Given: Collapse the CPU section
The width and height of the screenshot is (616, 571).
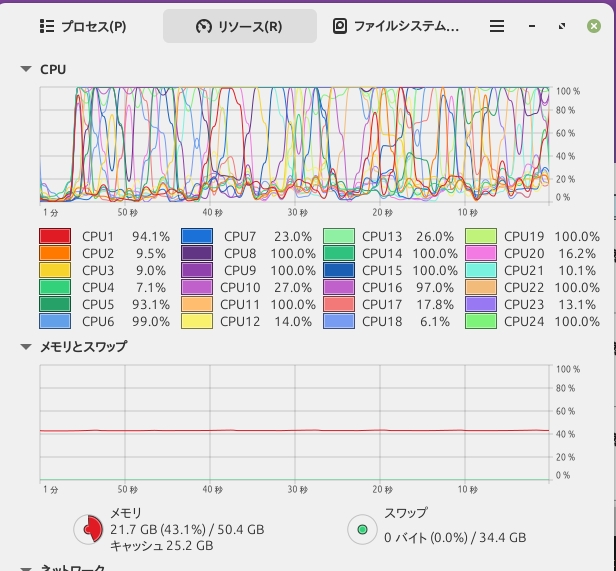Looking at the screenshot, I should click(x=25, y=70).
